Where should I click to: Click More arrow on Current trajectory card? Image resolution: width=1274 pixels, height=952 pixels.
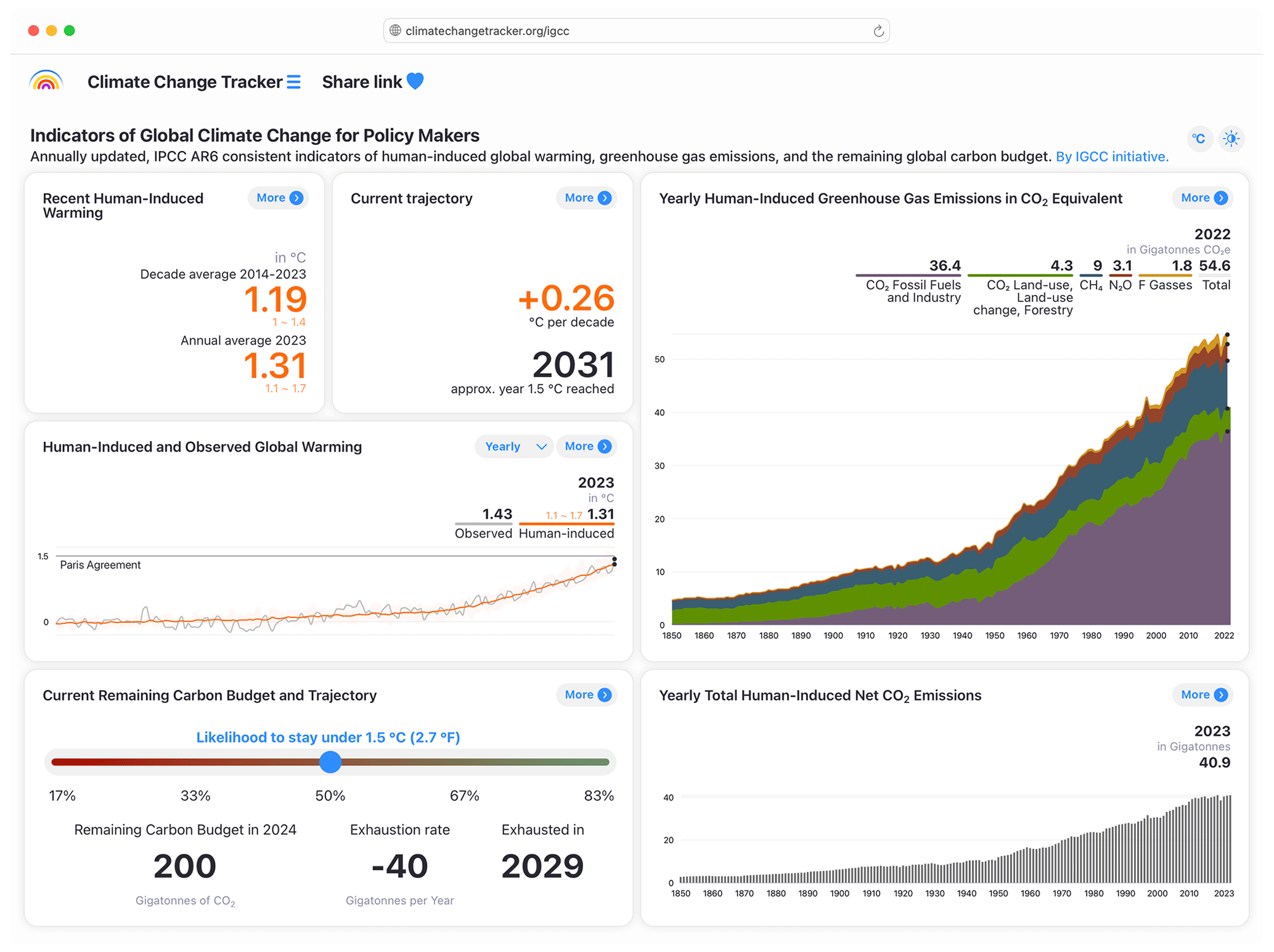[x=605, y=198]
